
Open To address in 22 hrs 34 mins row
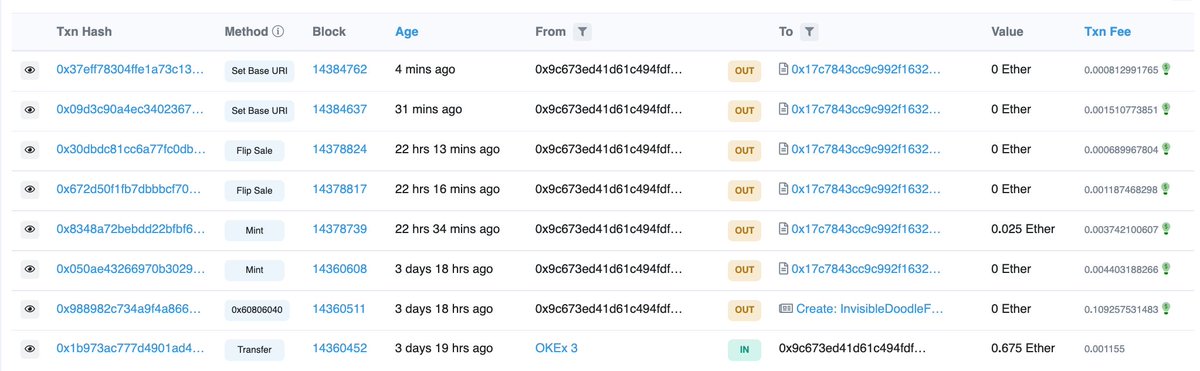(x=866, y=229)
